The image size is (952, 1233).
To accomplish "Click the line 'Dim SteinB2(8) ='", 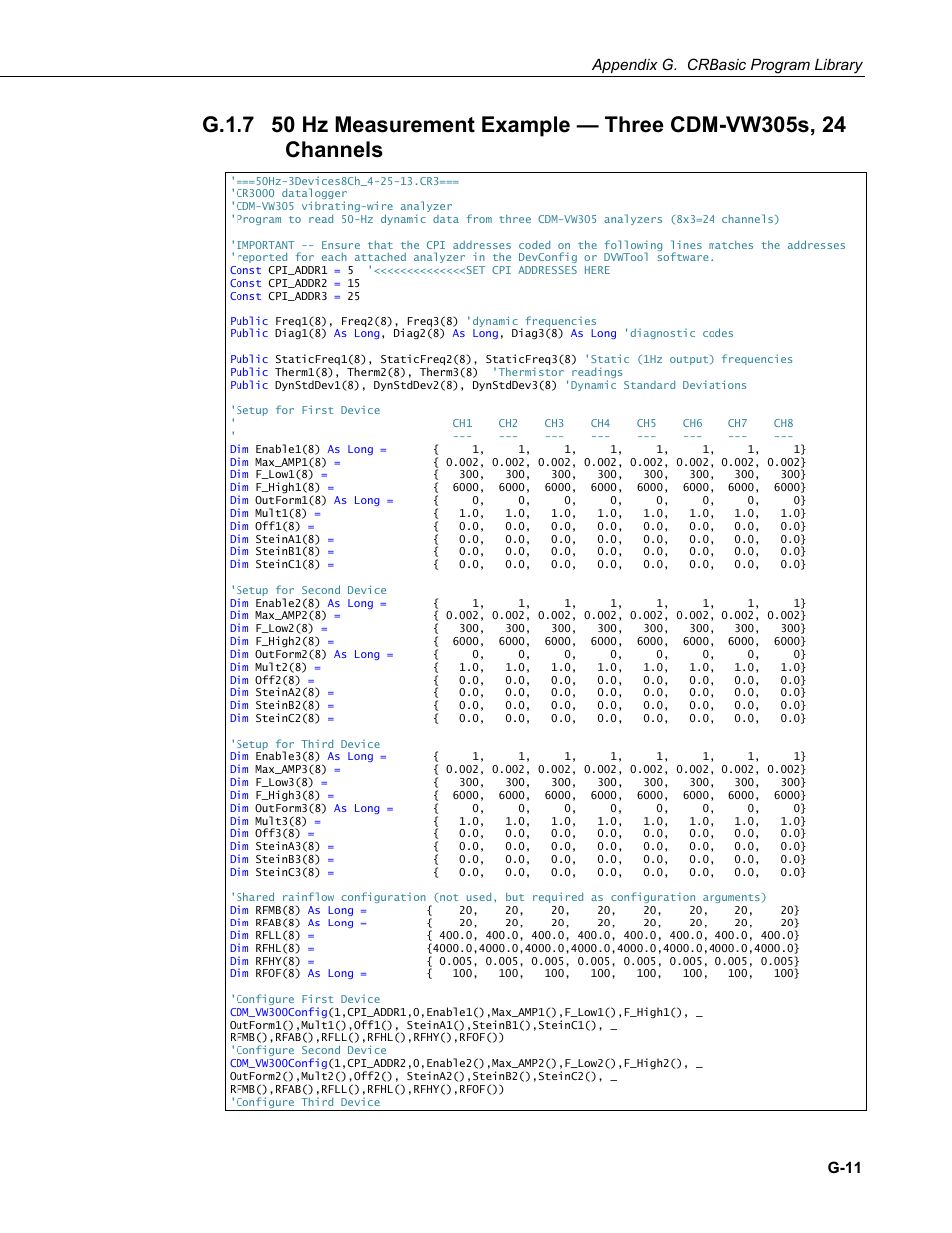I will (518, 706).
